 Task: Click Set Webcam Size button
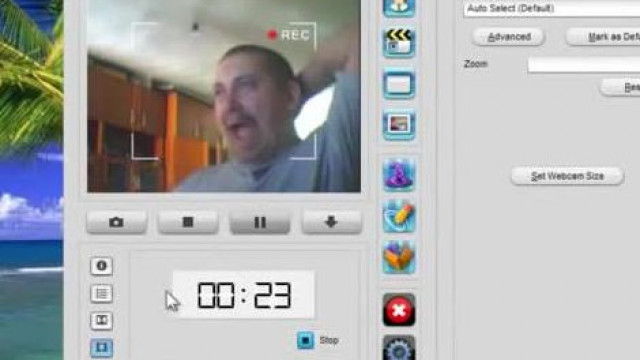point(567,176)
